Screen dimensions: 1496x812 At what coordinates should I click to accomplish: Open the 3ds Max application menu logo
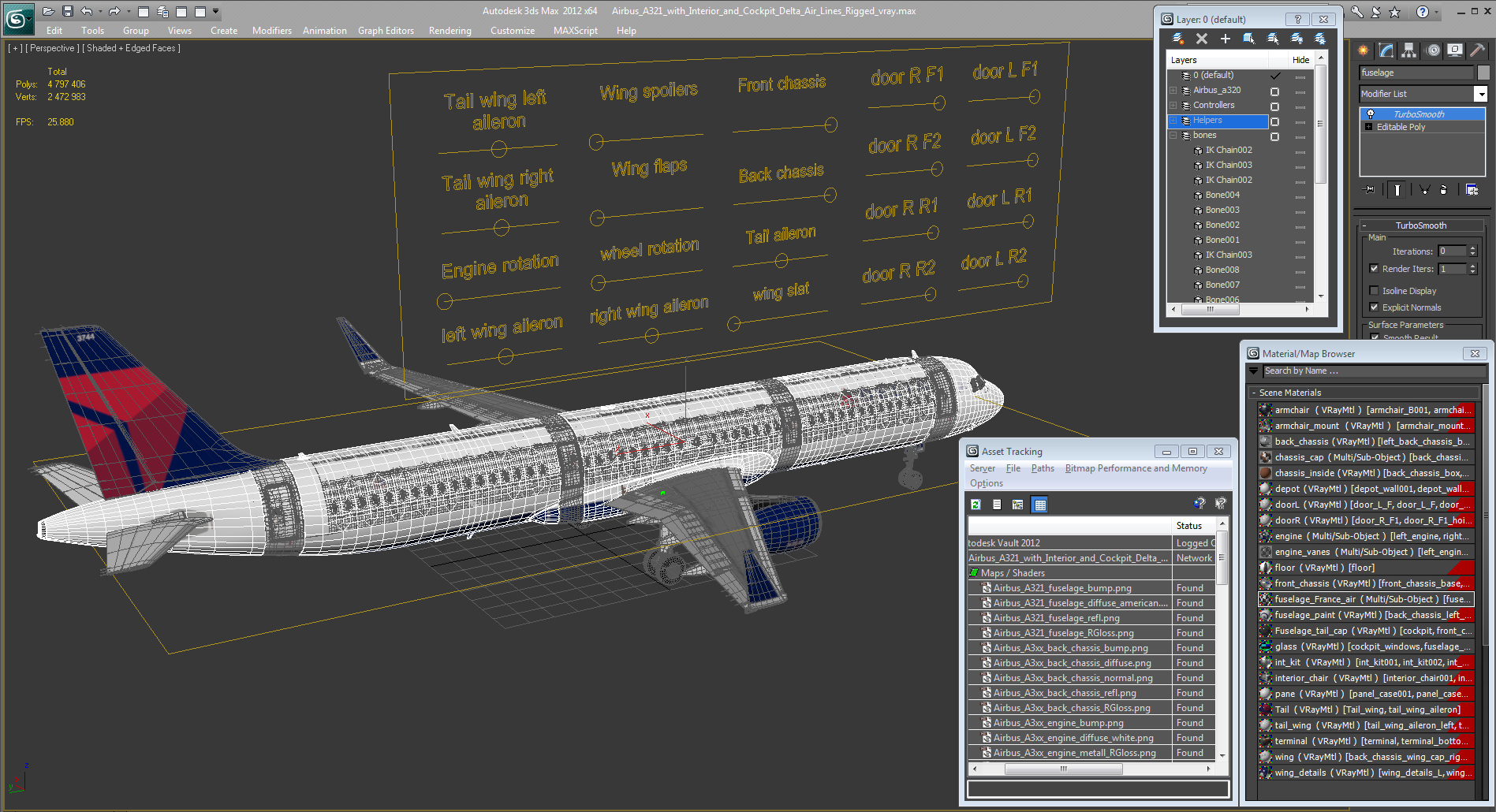tap(17, 18)
